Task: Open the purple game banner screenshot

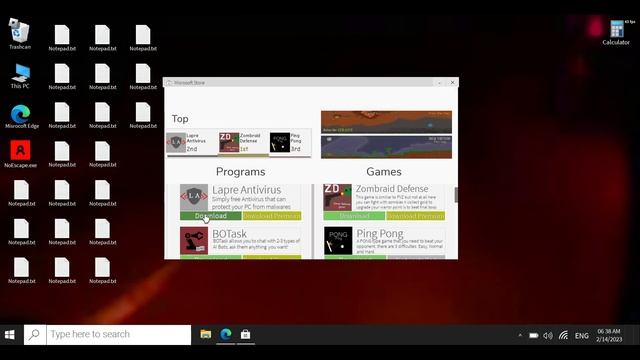Action: [x=386, y=147]
